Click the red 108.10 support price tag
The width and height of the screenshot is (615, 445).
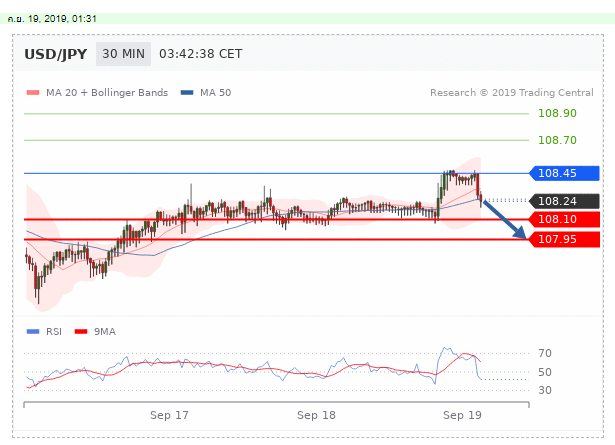[x=564, y=219]
